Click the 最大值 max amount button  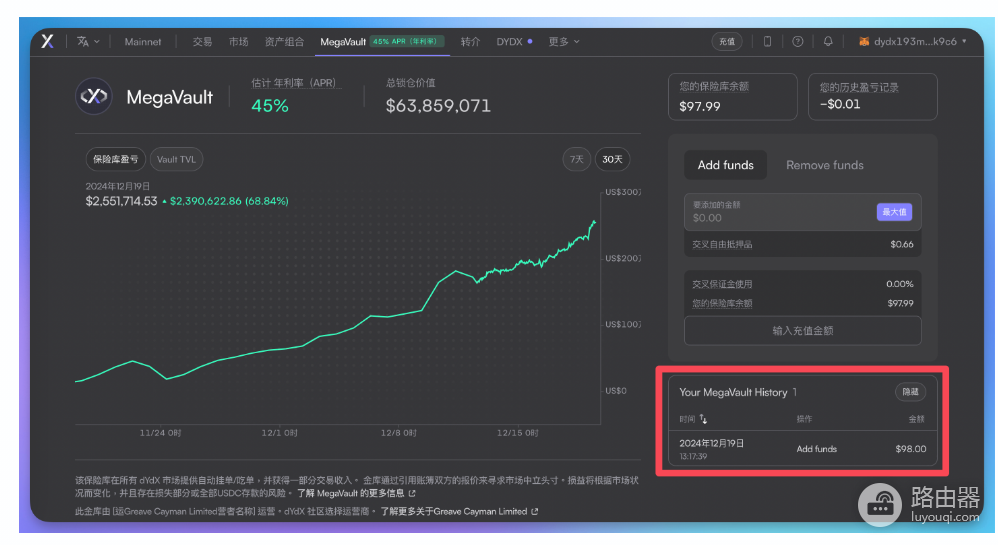pyautogui.click(x=894, y=212)
